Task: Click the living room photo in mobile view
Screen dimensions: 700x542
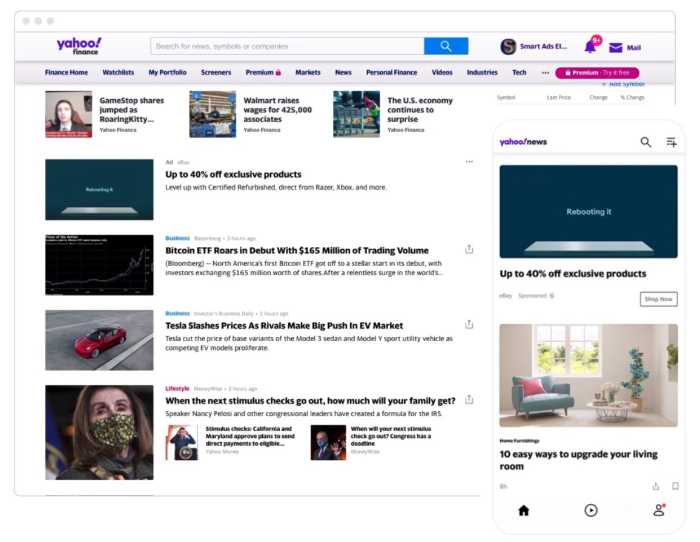Action: click(588, 375)
